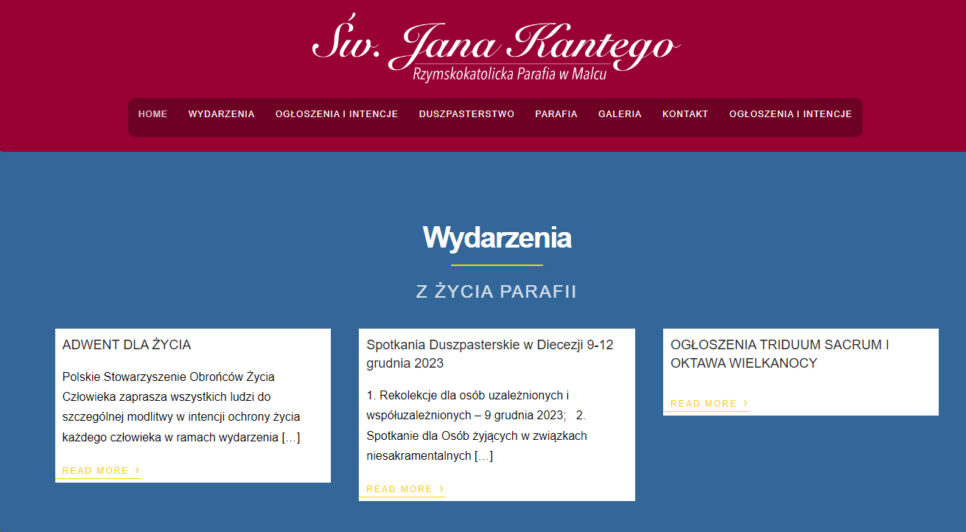Click the Adwent card excerpt about Polskie Stowarzyszenie

point(180,407)
